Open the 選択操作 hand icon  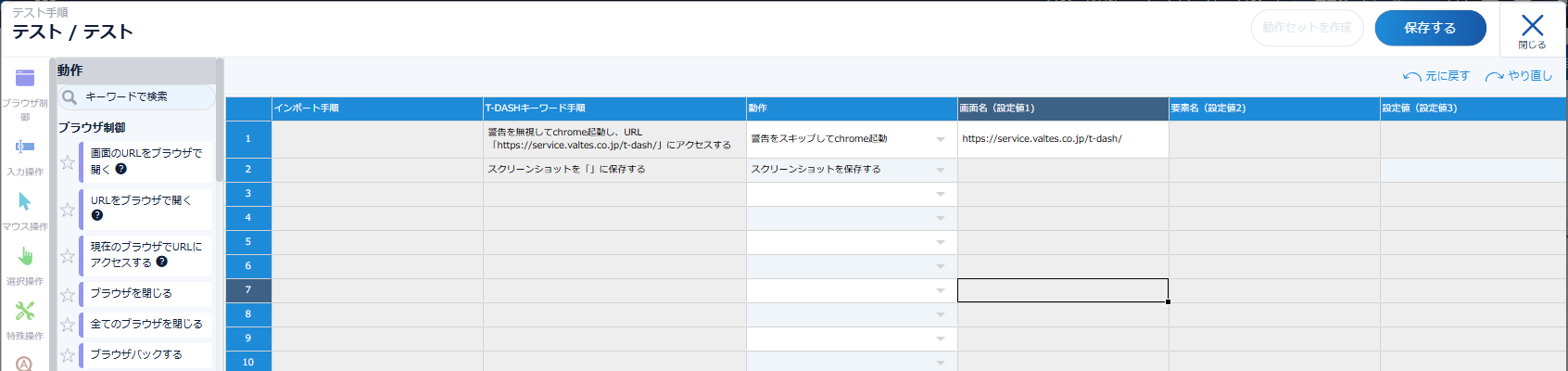click(x=25, y=256)
